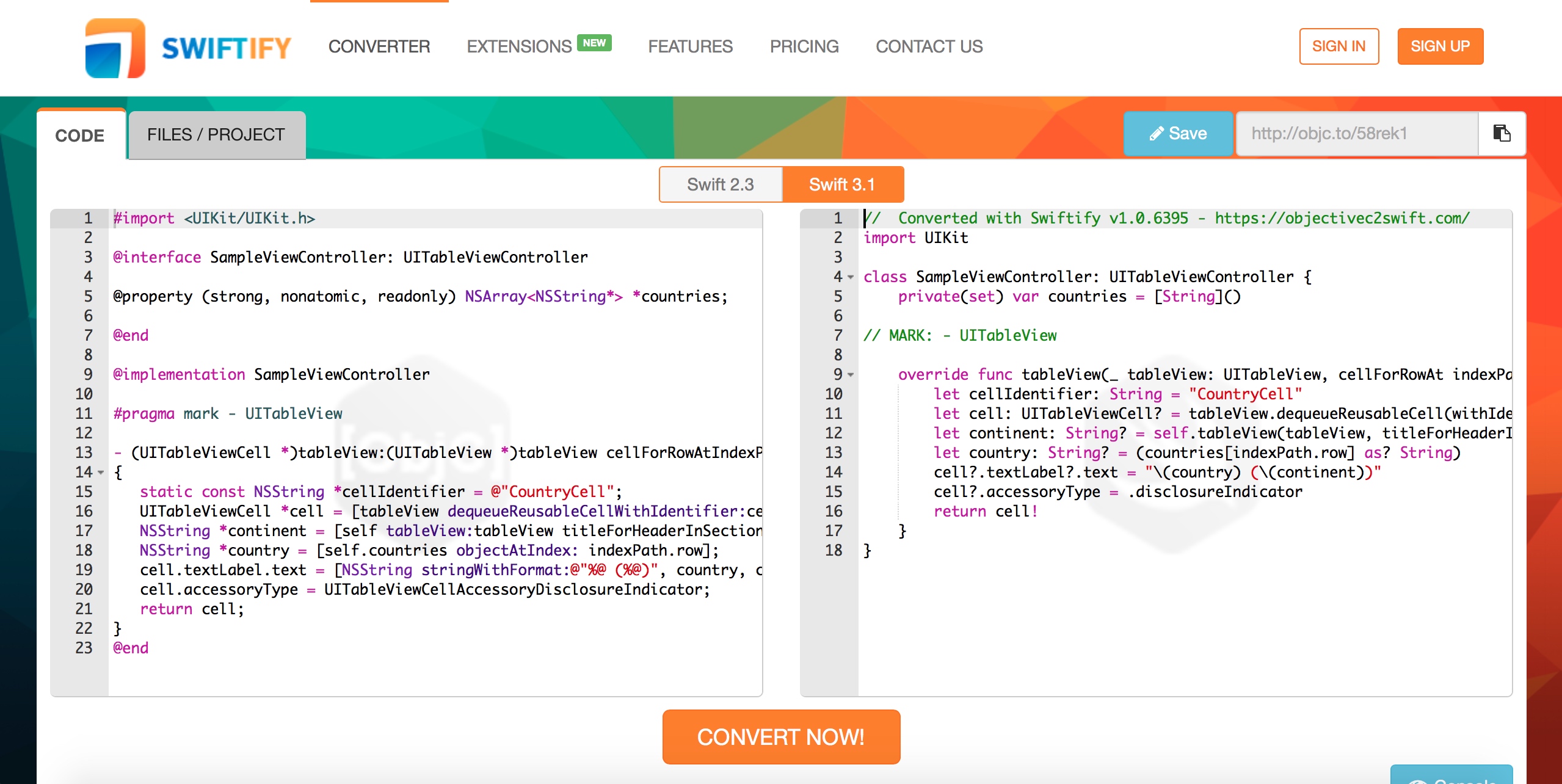Image resolution: width=1562 pixels, height=784 pixels.
Task: Click the 'cell.accessoryType = UITableViewCellAccessoryDisclosureIndicator' line
Action: coord(425,589)
